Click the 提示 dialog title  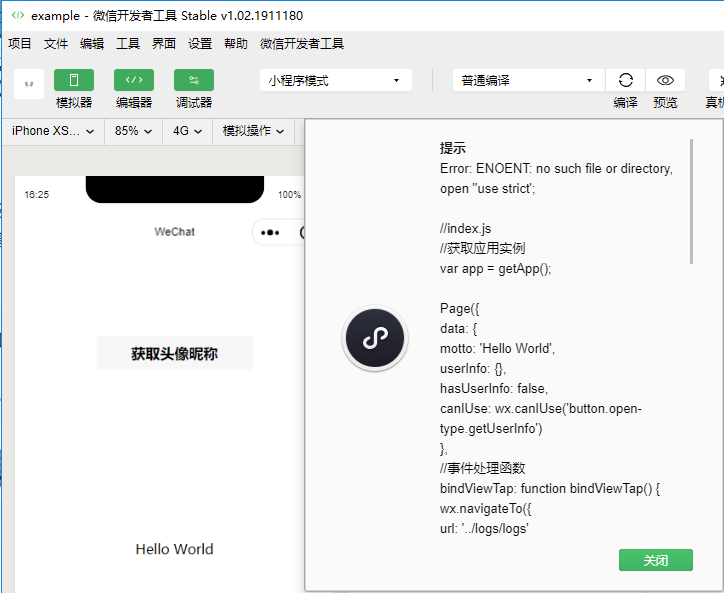pyautogui.click(x=453, y=148)
